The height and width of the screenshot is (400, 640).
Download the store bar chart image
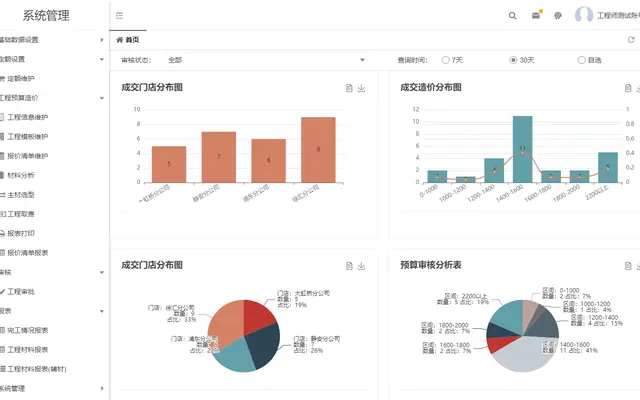[x=361, y=88]
